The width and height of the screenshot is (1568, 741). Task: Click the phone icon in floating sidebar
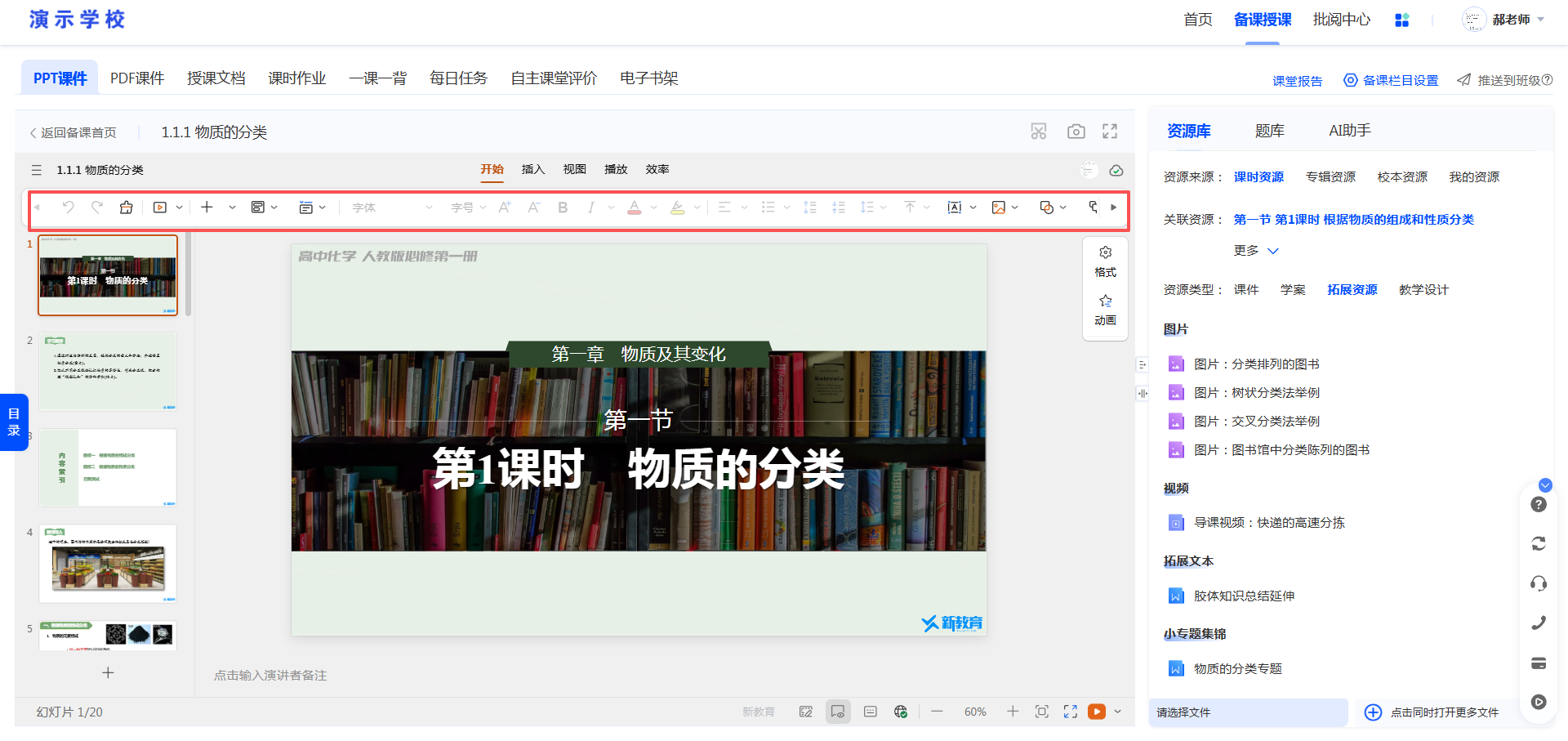[x=1539, y=623]
